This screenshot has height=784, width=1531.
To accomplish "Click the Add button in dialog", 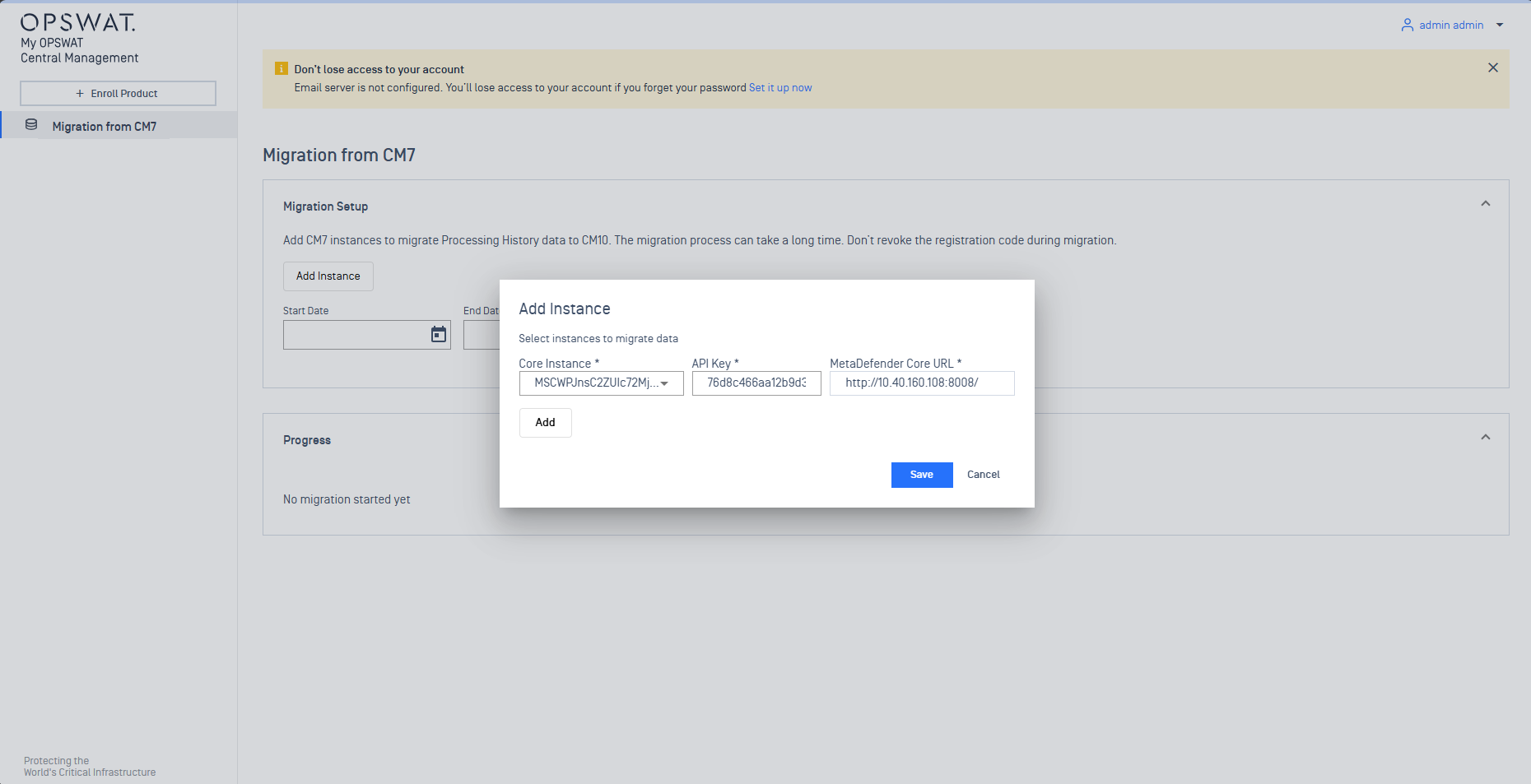I will pos(545,423).
